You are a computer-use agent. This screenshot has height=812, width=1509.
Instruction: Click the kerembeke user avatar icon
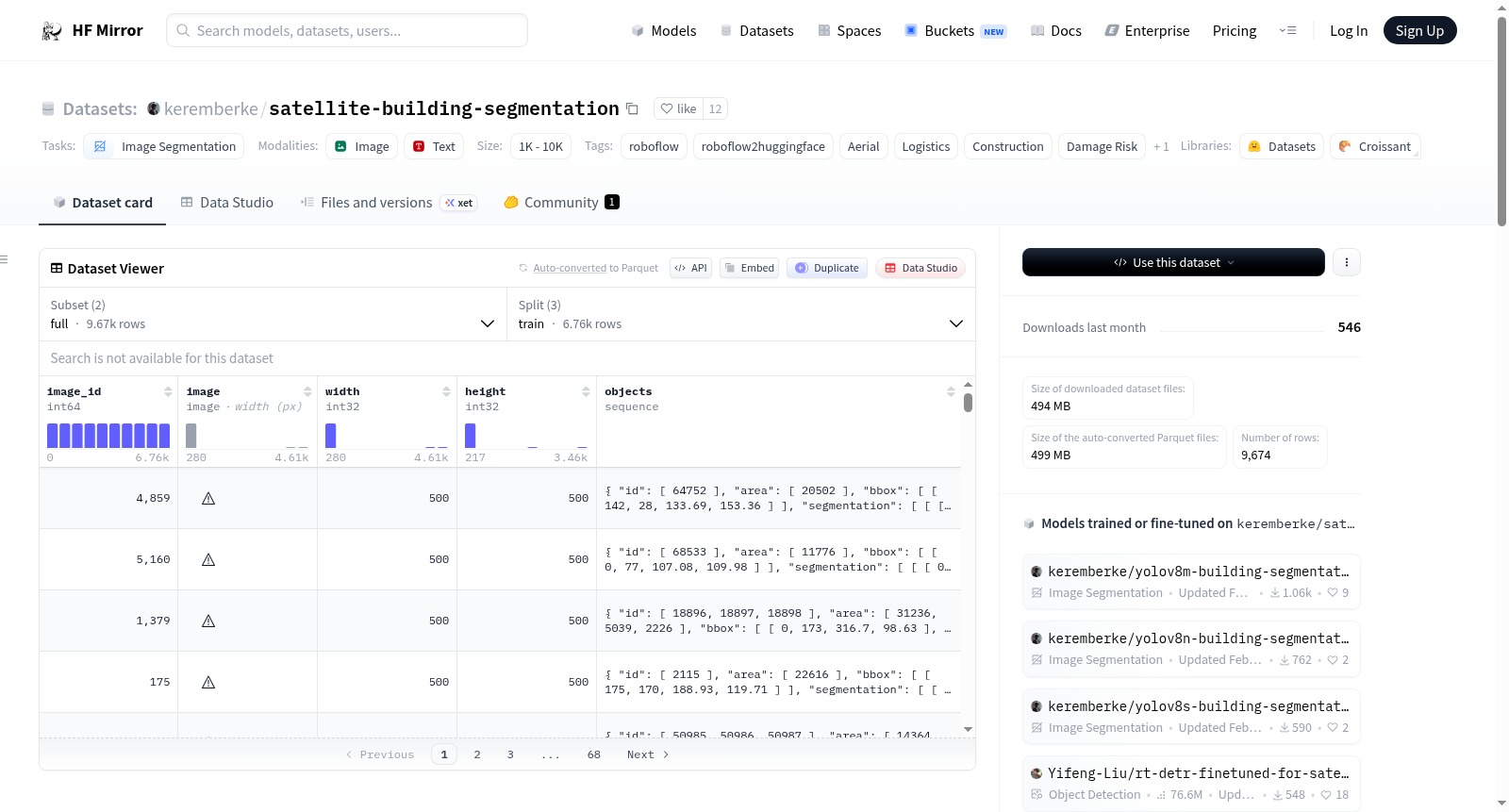pyautogui.click(x=154, y=109)
